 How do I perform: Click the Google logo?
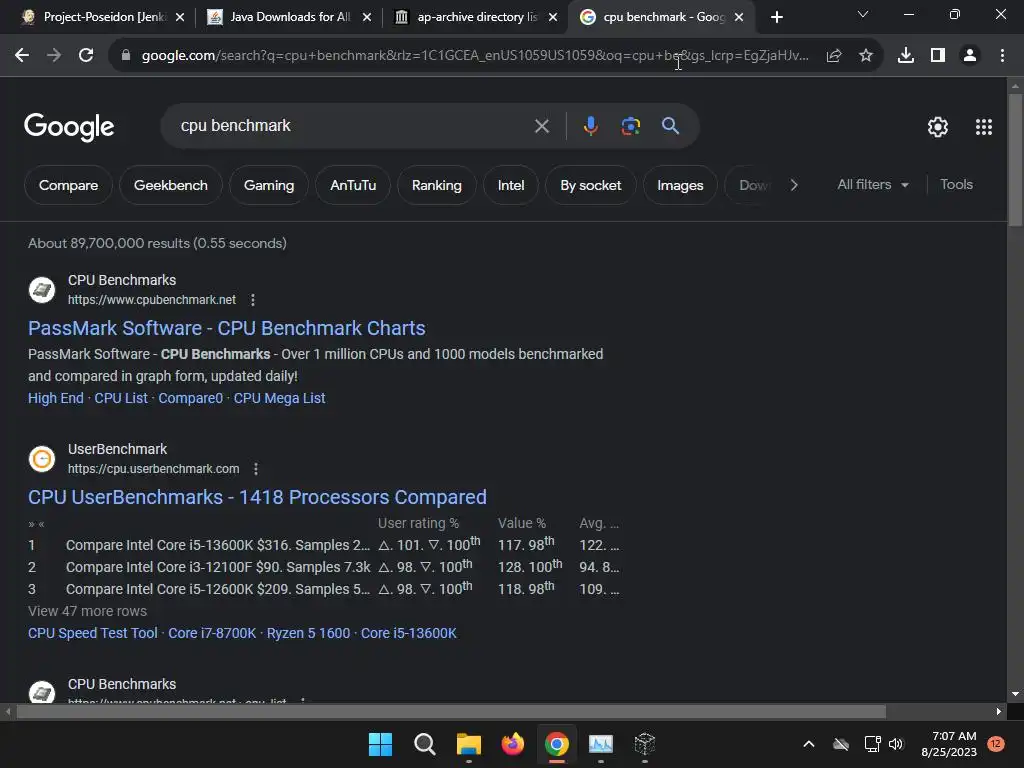pos(69,127)
